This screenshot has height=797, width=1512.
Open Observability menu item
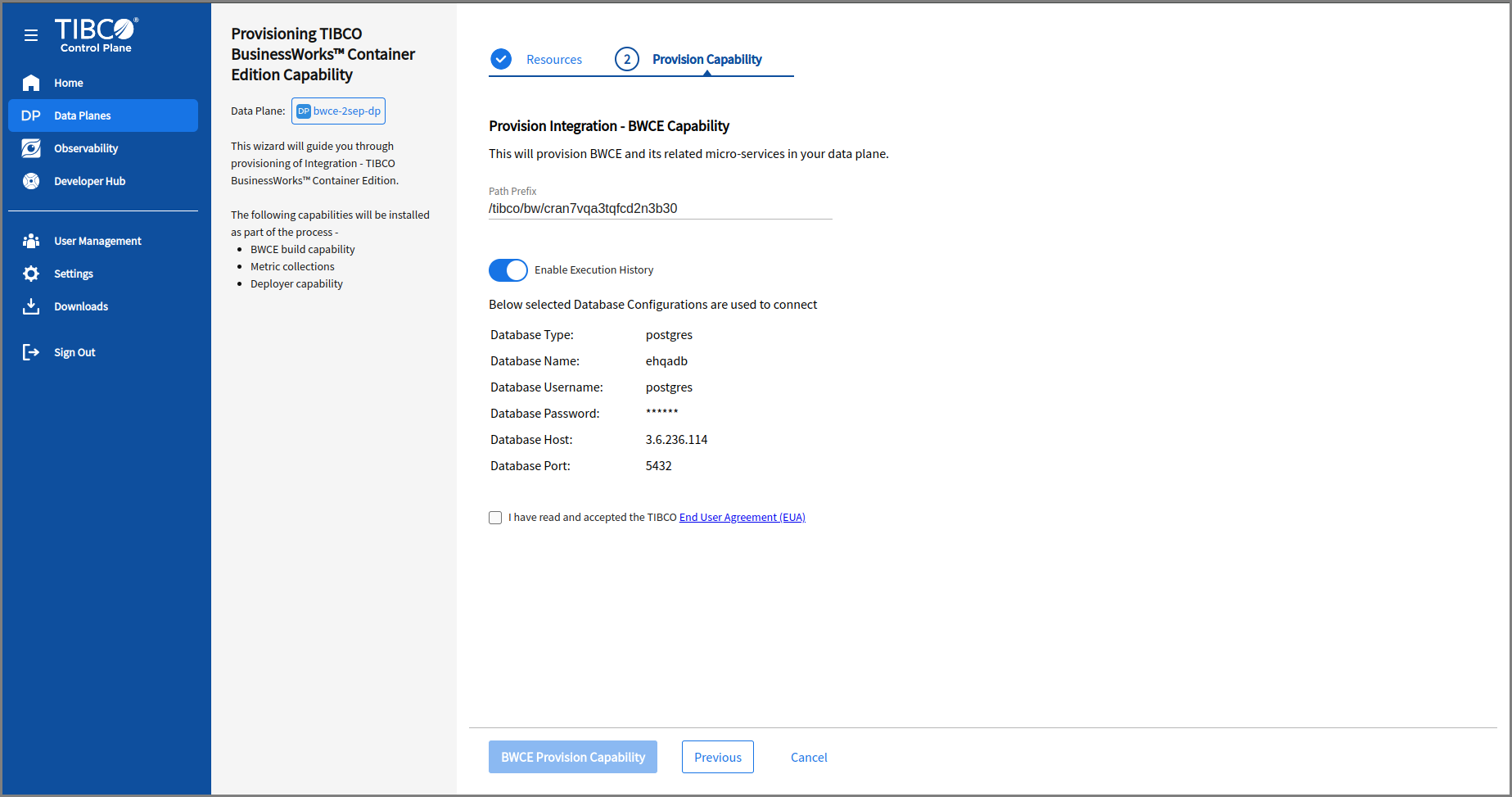click(x=103, y=148)
